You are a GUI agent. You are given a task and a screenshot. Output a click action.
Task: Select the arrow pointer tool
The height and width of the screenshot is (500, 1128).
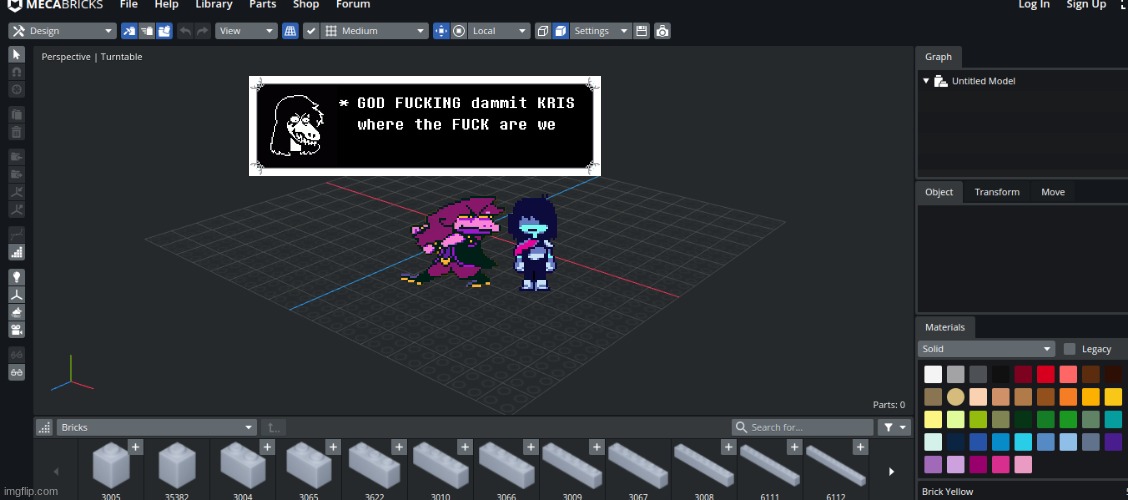click(17, 55)
